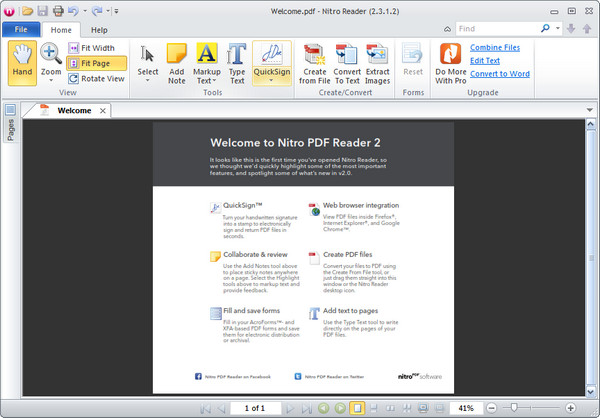Save the document with the floppy disk icon
600x418 pixels.
point(42,11)
